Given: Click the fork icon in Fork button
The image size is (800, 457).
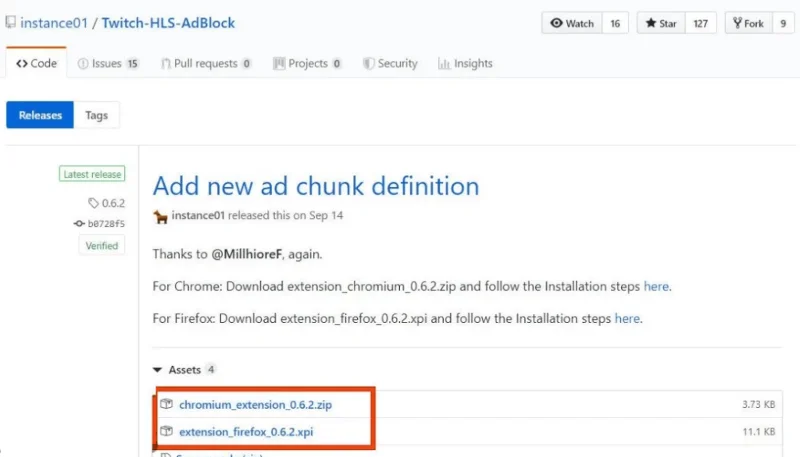Looking at the screenshot, I should coord(737,23).
